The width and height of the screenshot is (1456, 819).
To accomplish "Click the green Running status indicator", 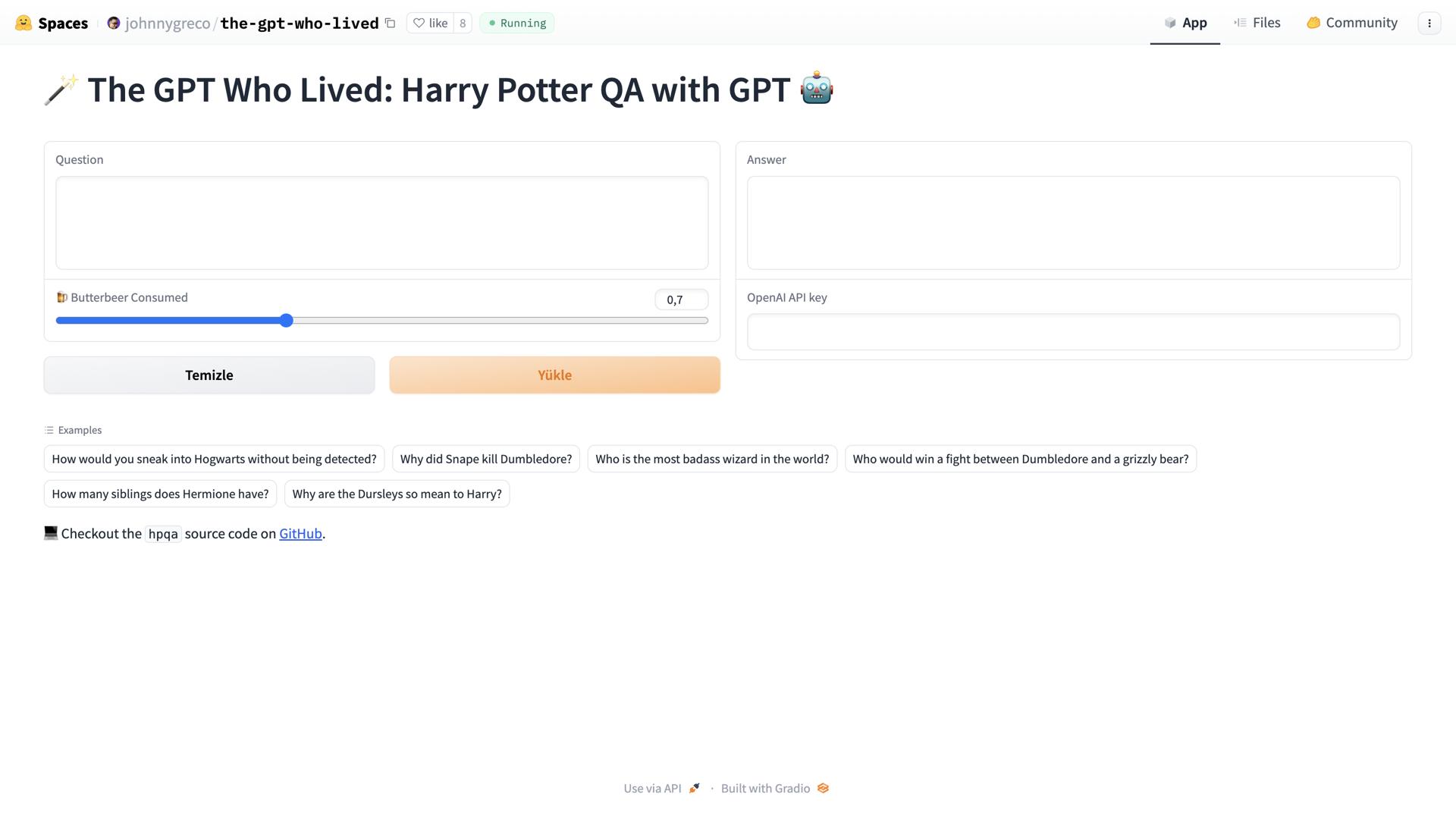I will click(516, 23).
